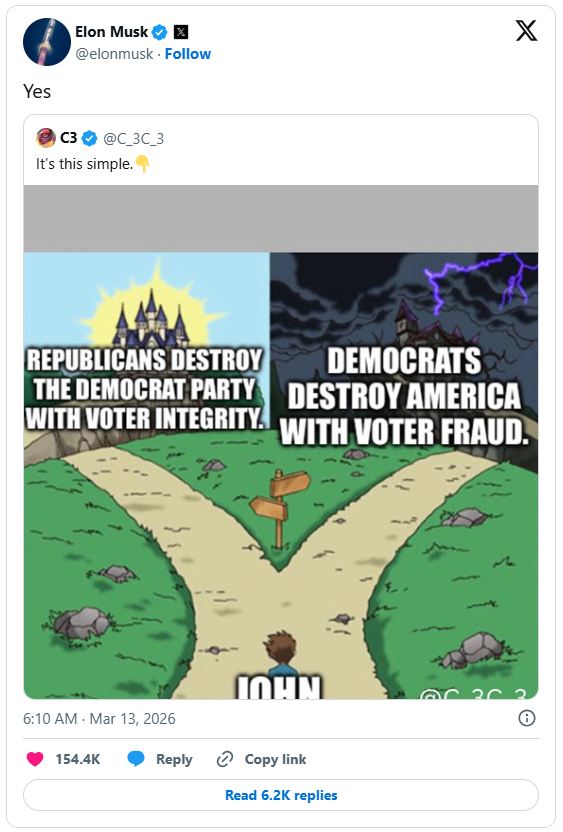The image size is (563, 832).
Task: Click the verified badge next to C3
Action: (90, 138)
